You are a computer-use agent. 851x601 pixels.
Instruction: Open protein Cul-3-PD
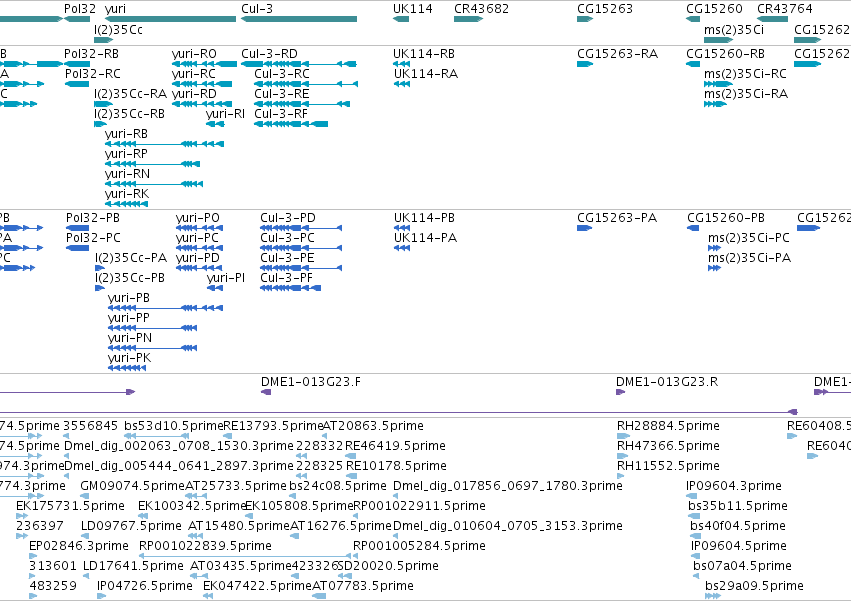(x=288, y=218)
